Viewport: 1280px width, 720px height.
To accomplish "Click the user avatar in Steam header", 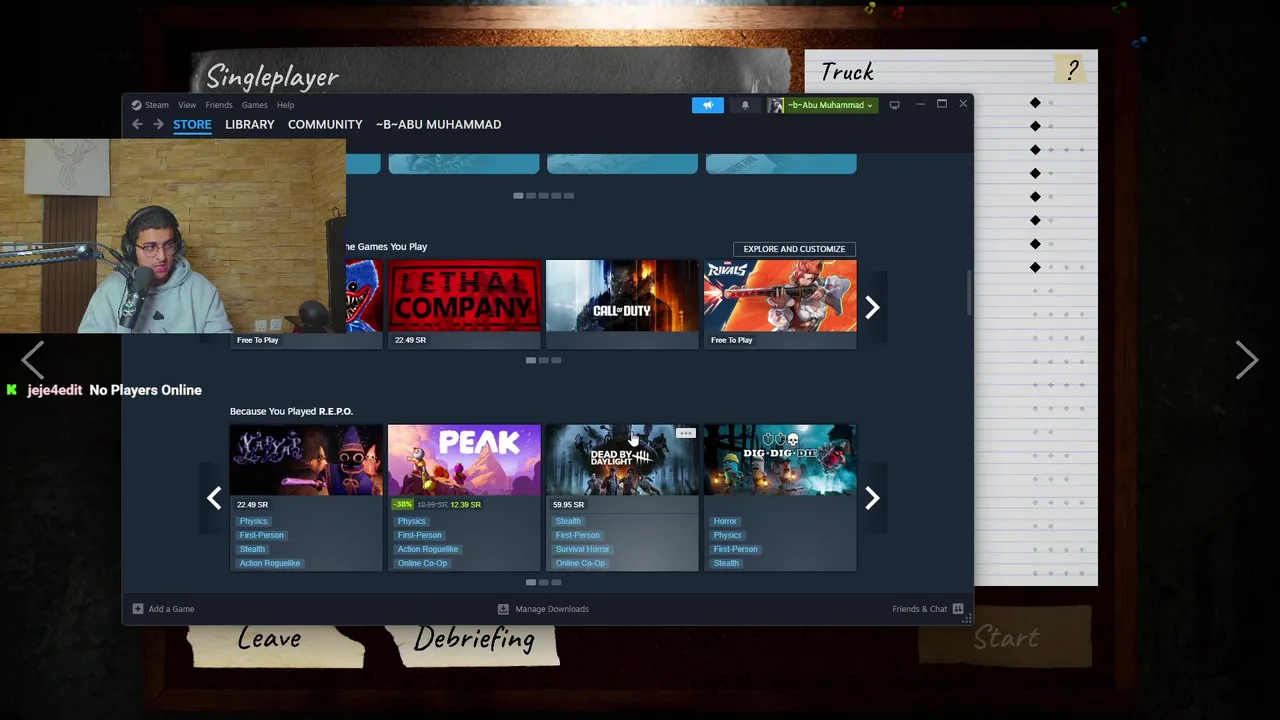I will (776, 105).
